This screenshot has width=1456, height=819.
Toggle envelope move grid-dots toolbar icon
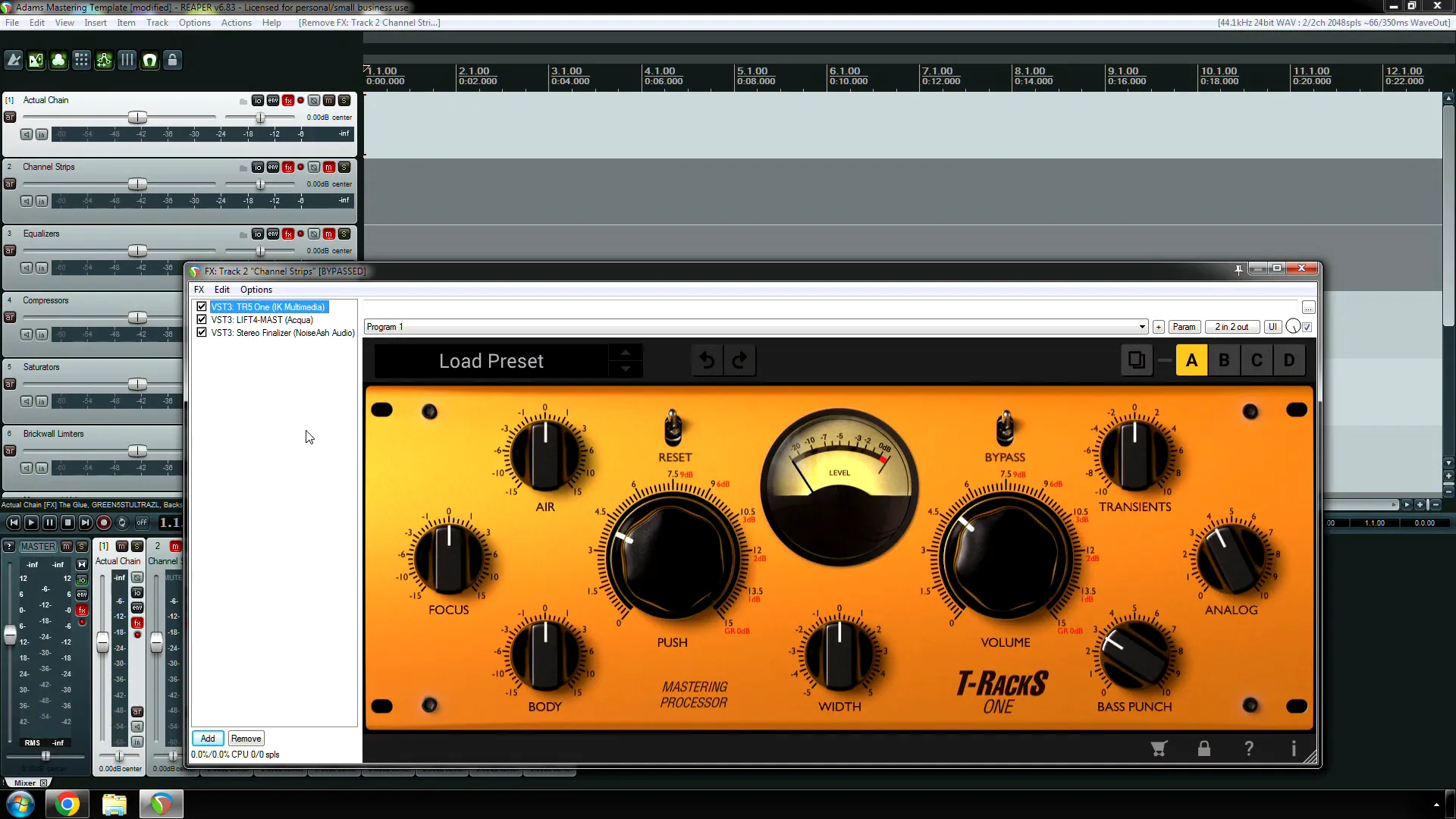click(81, 60)
